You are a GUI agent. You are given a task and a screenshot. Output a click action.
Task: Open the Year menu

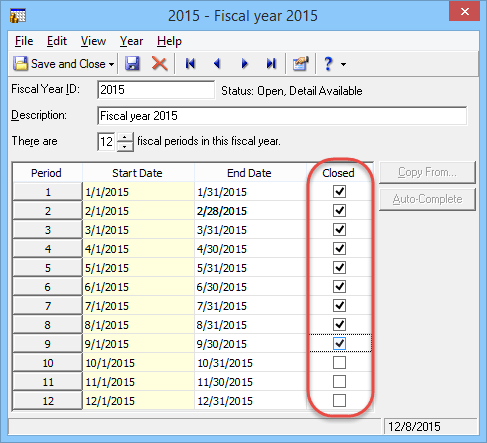131,41
